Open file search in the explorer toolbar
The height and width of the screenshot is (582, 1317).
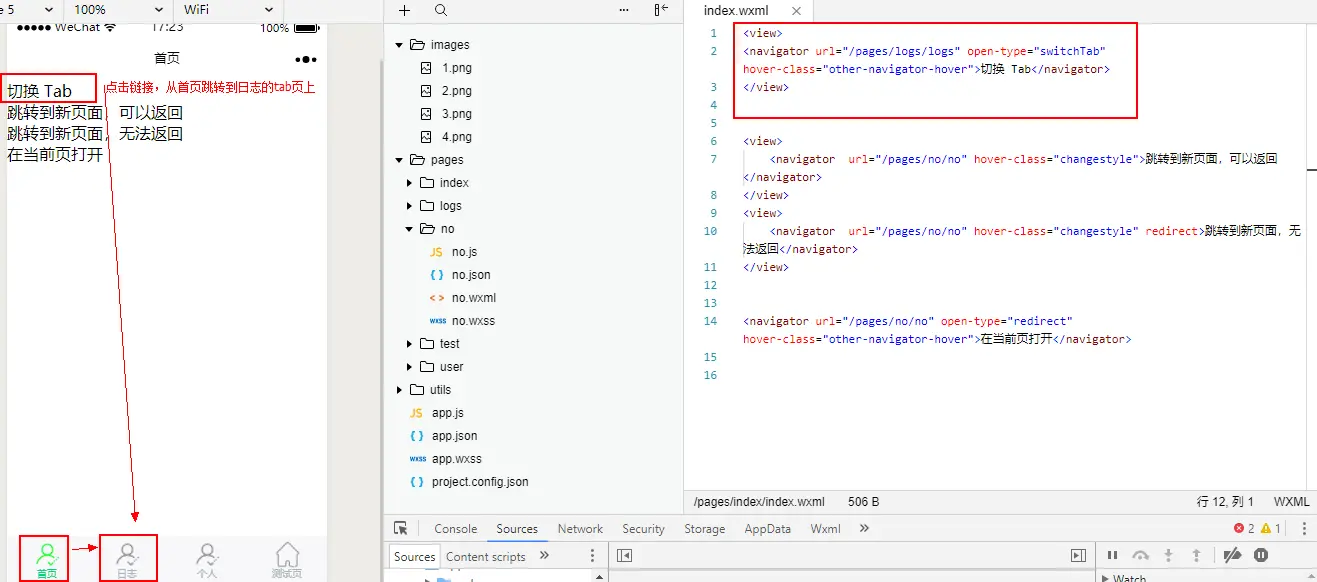tap(441, 10)
